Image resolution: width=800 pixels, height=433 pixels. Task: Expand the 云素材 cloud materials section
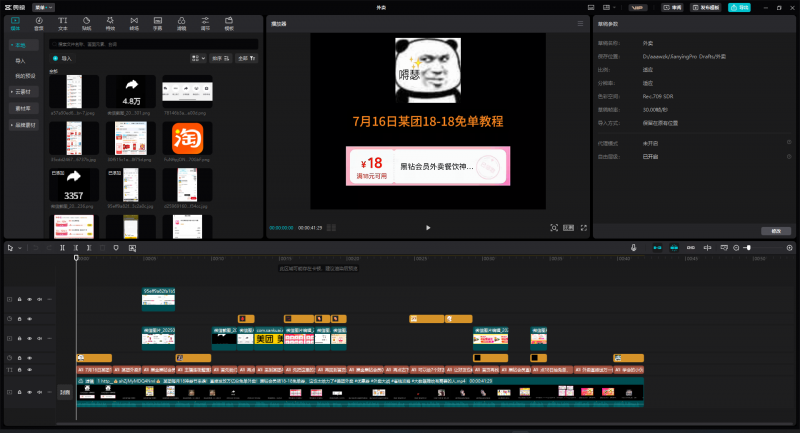coord(24,90)
